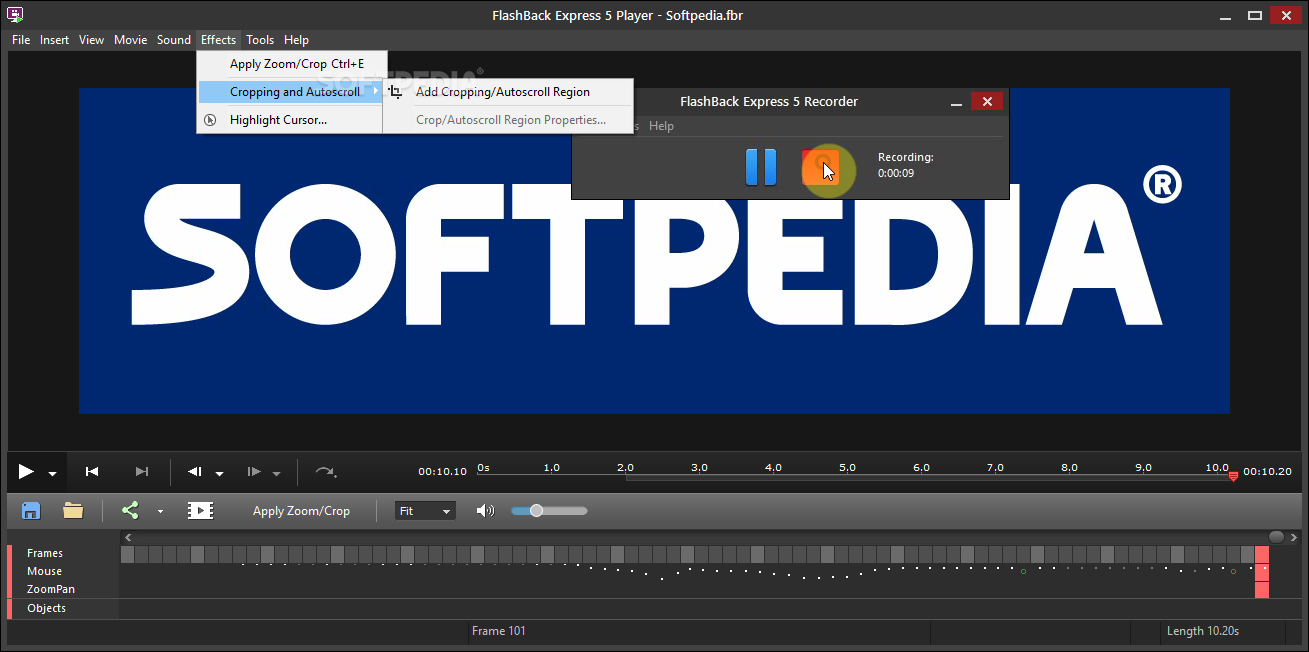The height and width of the screenshot is (652, 1309).
Task: Jump to the movie start
Action: [x=92, y=472]
